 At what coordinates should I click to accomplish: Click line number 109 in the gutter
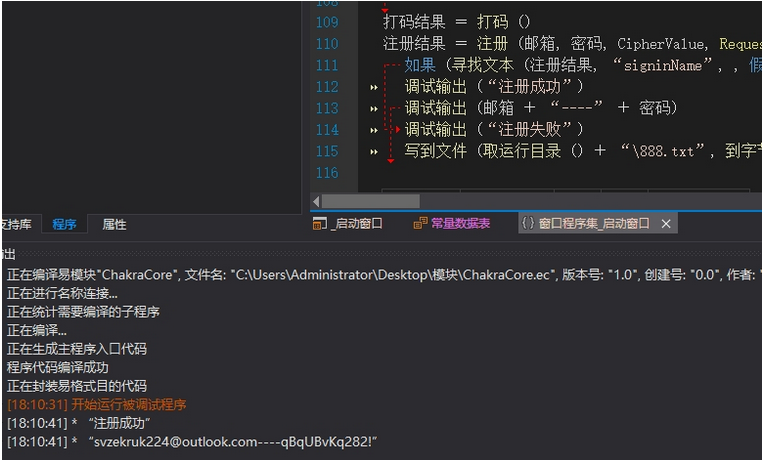click(327, 22)
